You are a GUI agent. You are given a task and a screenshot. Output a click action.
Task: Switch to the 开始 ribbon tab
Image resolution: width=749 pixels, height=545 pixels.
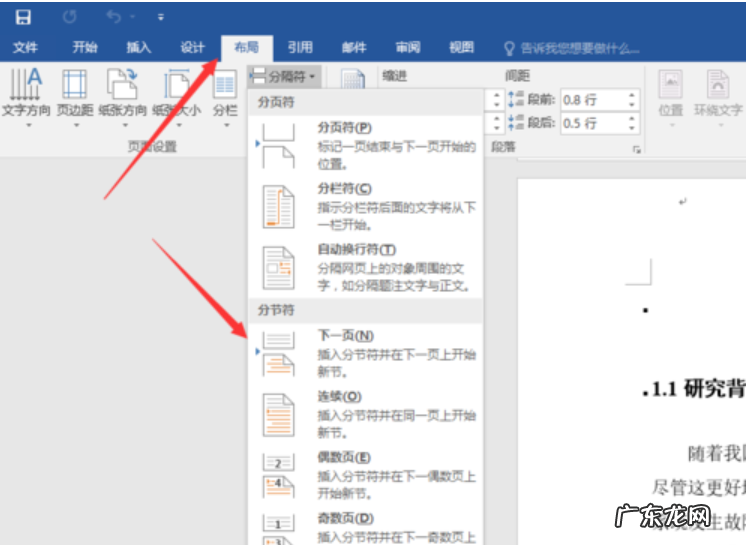point(85,47)
